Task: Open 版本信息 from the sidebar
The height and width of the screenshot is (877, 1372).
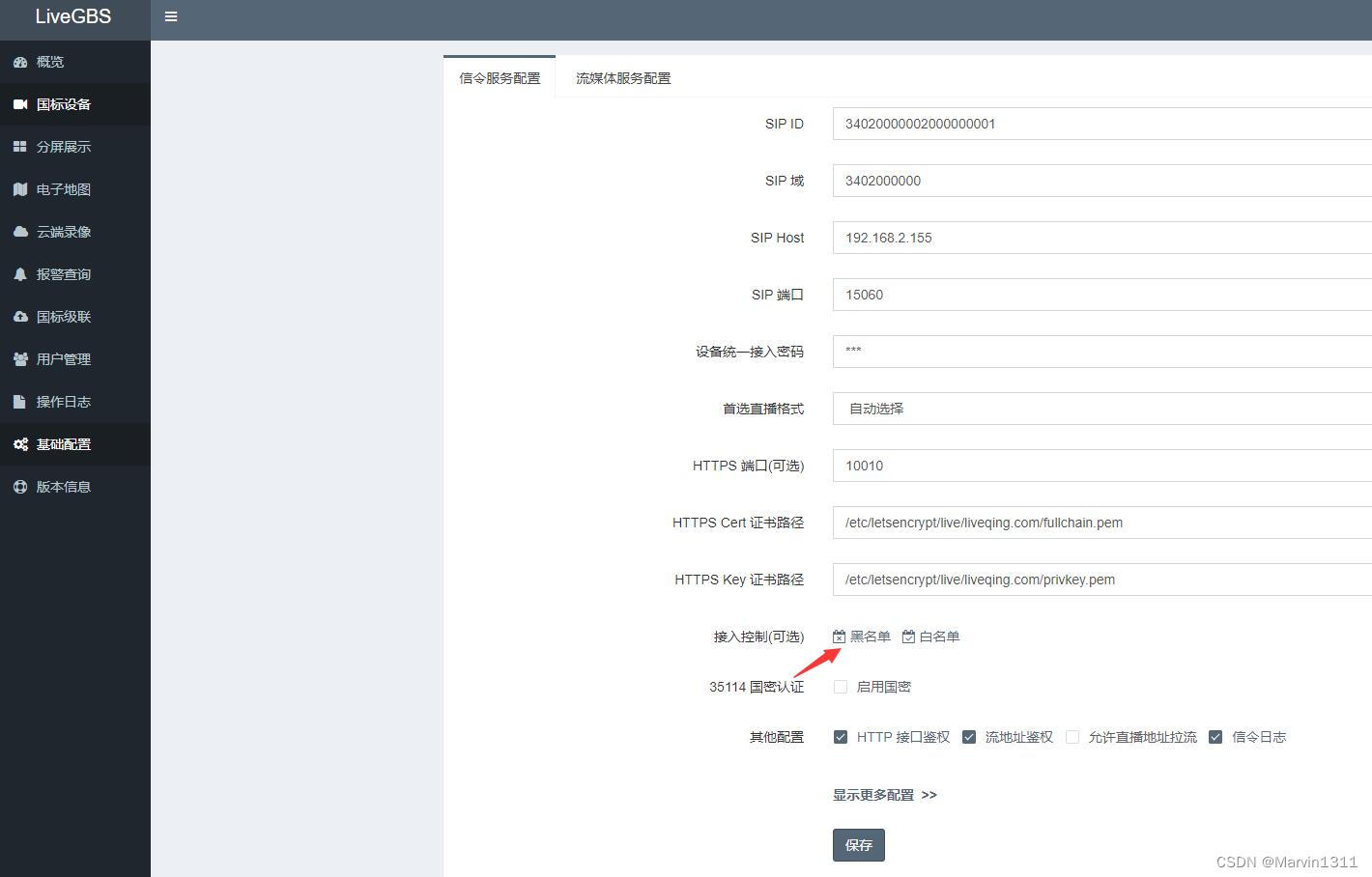Action: [x=75, y=487]
